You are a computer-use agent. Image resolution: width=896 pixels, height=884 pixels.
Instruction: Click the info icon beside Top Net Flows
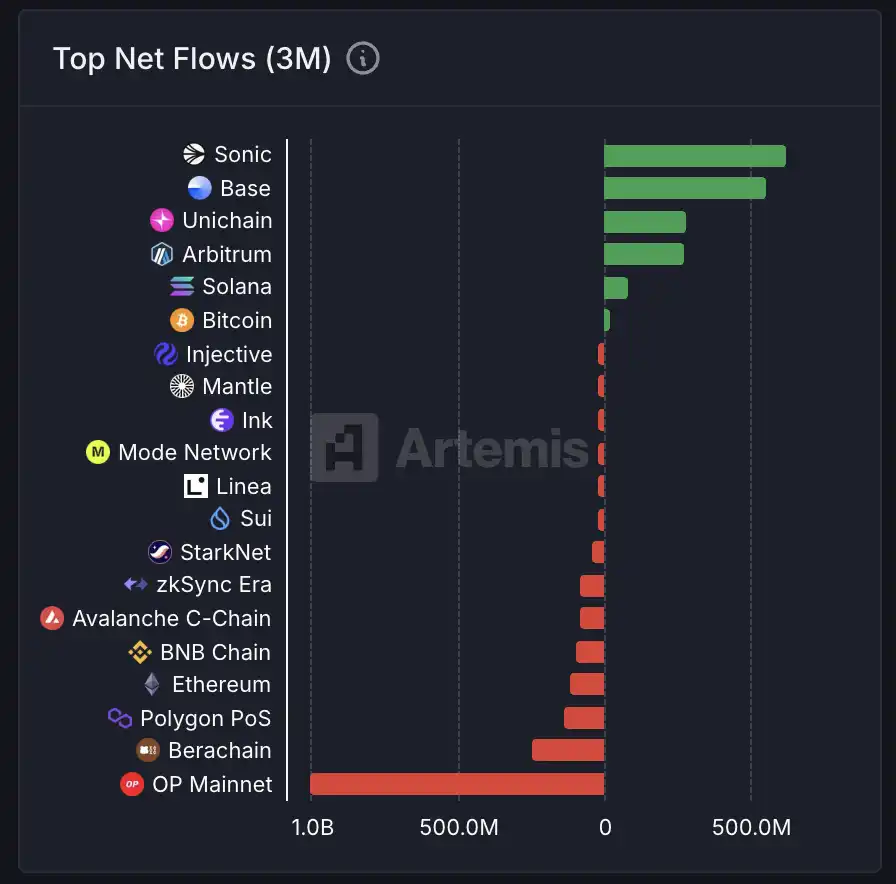[363, 59]
